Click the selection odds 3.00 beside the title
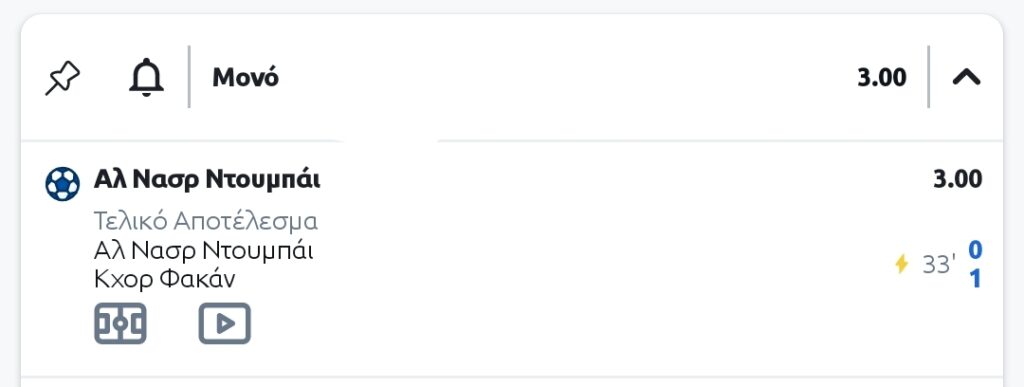 coord(957,179)
